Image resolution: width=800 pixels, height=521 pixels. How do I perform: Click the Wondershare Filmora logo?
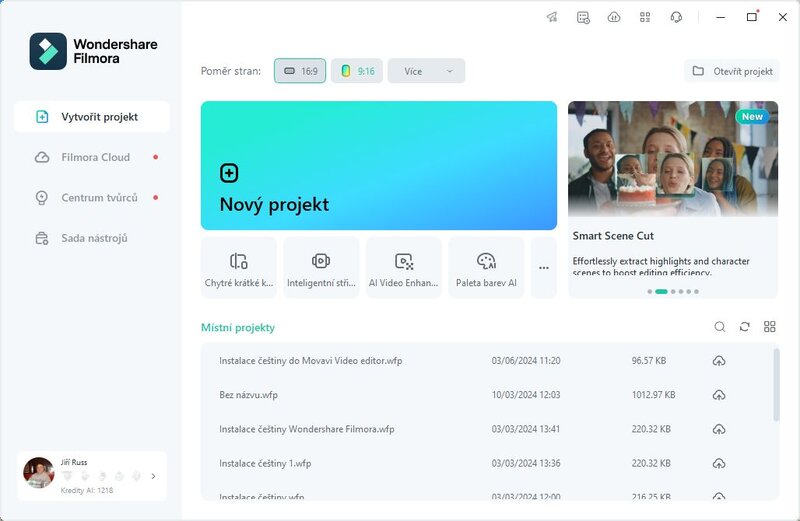[x=93, y=52]
